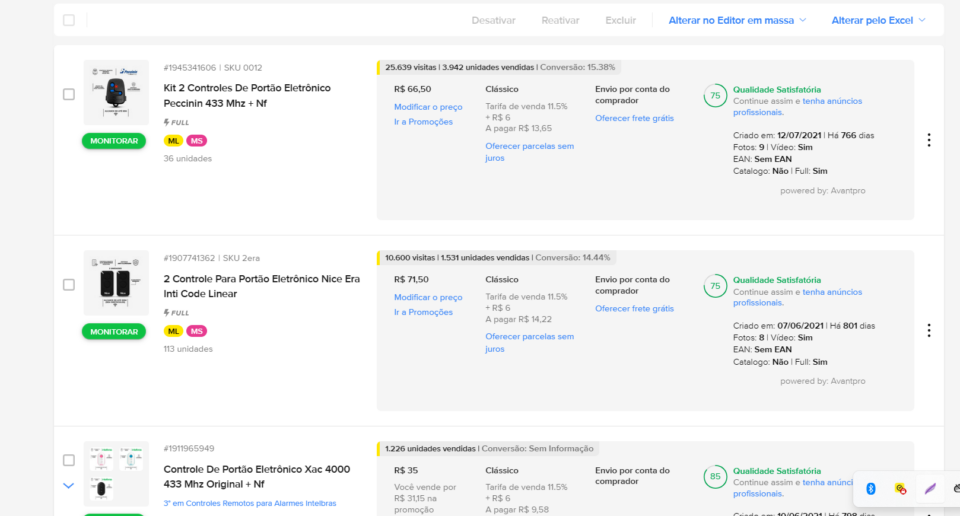Click the R$ 71,50 price
960x516 pixels.
click(x=411, y=279)
